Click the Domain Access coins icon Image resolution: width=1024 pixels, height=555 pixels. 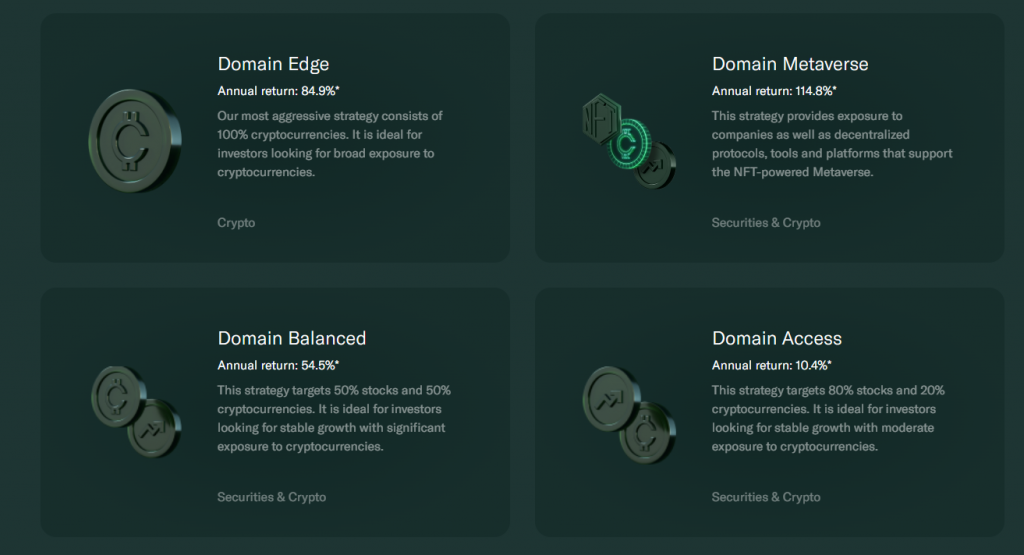coord(629,415)
